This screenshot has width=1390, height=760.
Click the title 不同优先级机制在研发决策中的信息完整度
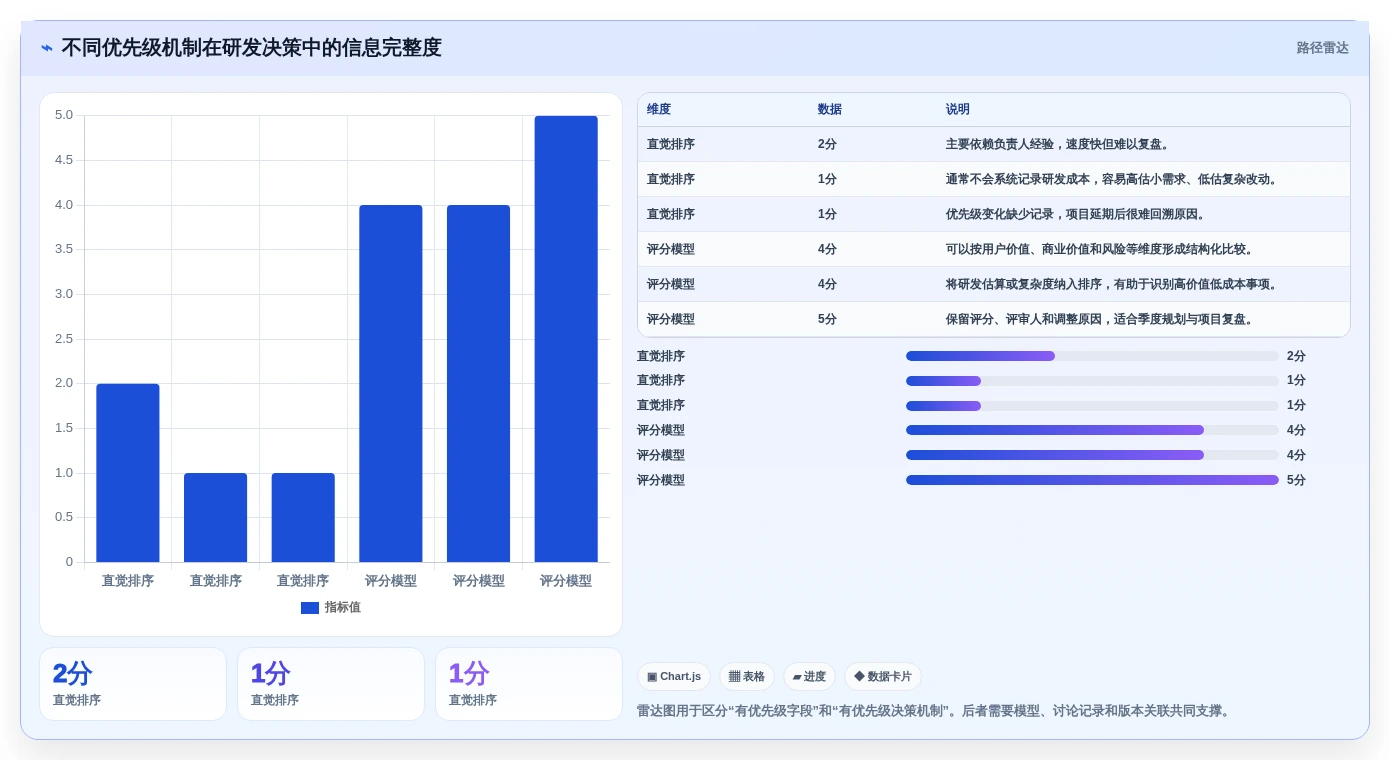click(x=251, y=48)
